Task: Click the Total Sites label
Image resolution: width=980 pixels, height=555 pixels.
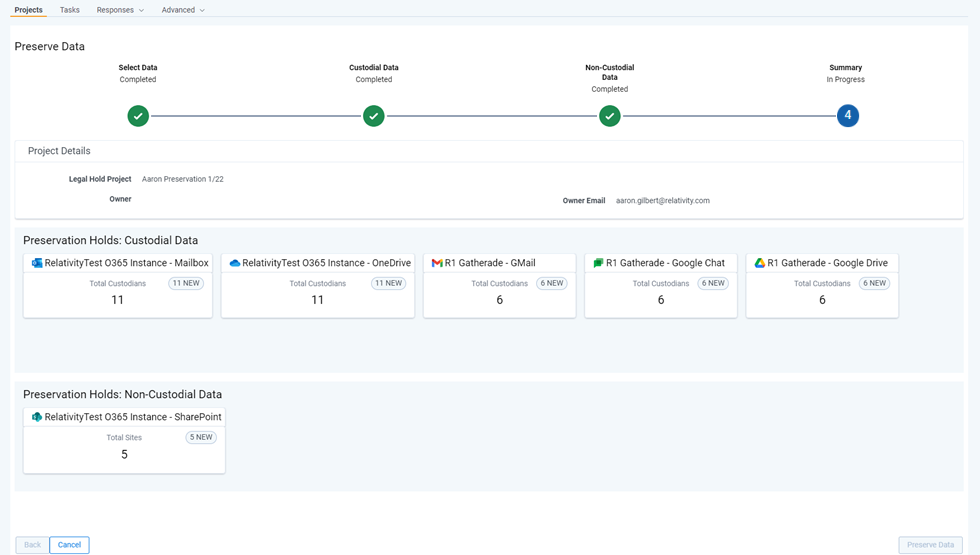Action: (124, 438)
